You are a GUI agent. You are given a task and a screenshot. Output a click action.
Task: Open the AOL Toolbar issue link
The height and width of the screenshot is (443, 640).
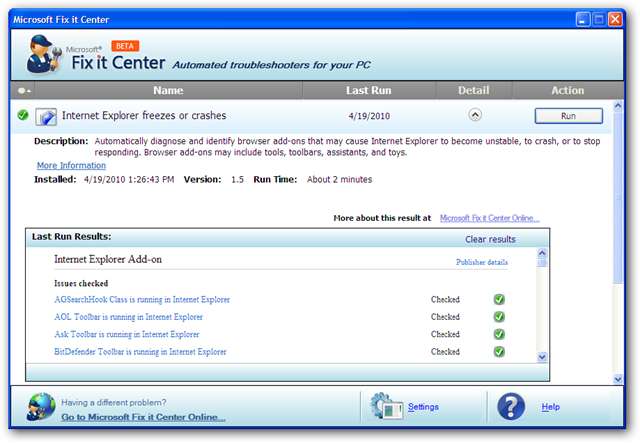[128, 317]
